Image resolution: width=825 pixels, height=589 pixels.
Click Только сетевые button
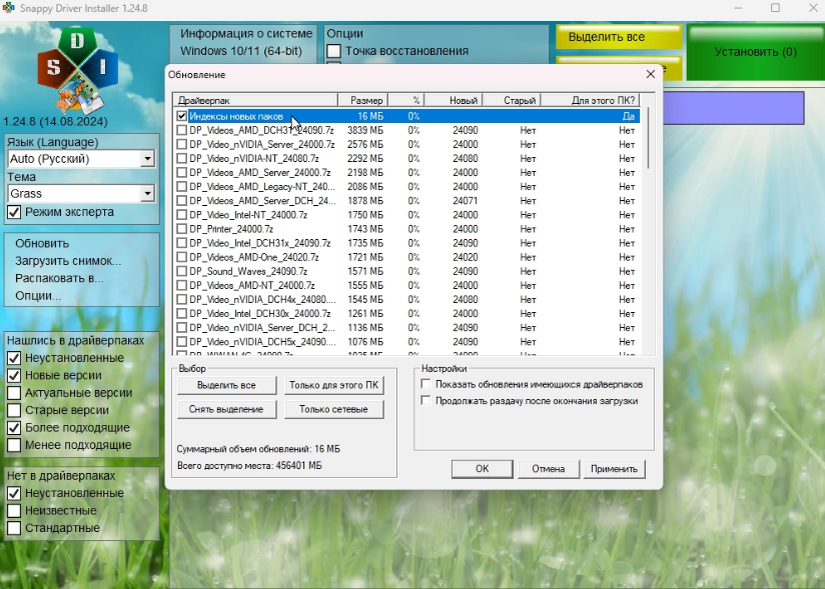click(334, 409)
